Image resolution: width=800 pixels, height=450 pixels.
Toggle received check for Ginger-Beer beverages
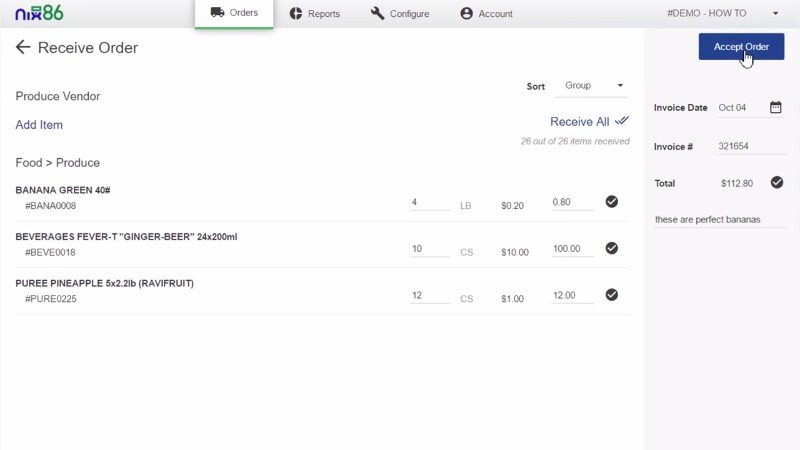click(x=612, y=248)
